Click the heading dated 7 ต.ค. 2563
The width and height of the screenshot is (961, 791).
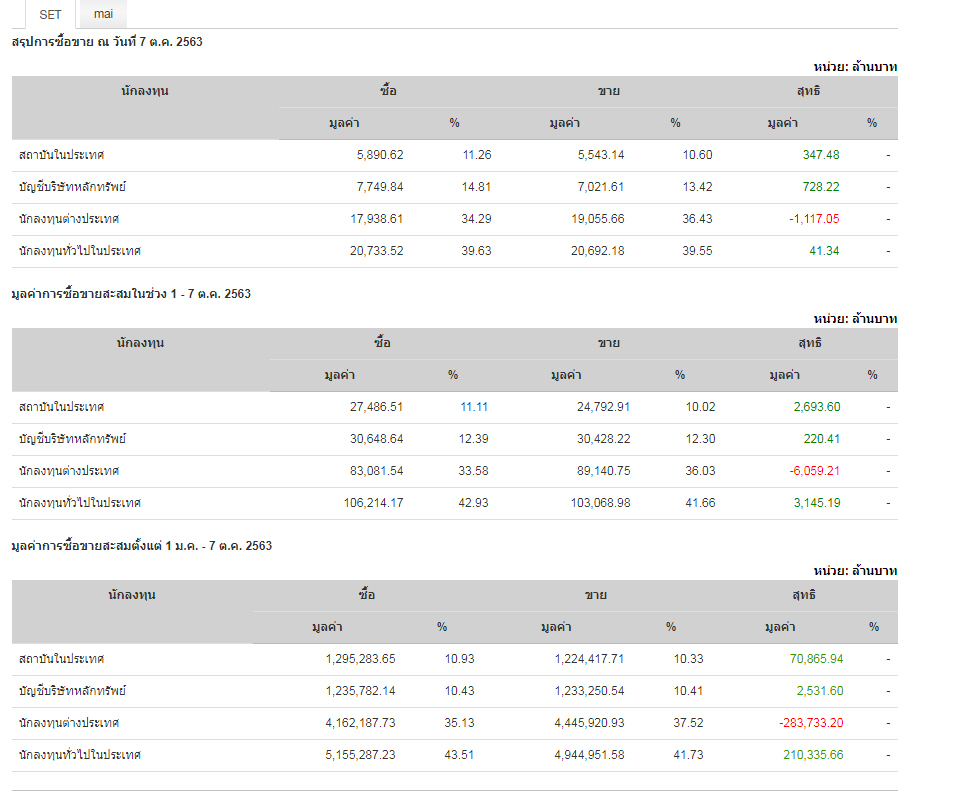coord(107,41)
